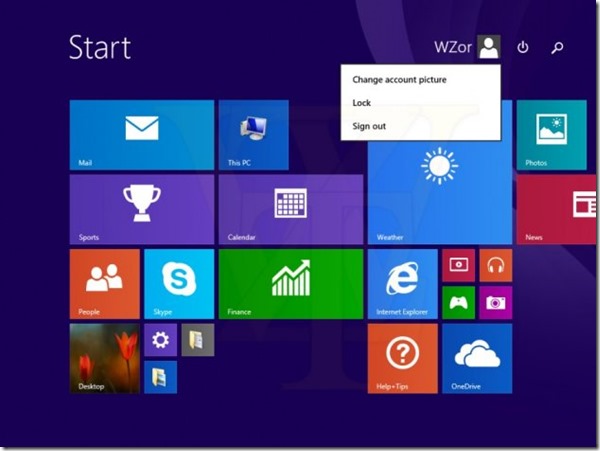
Task: Select Sign out option
Action: [x=369, y=126]
